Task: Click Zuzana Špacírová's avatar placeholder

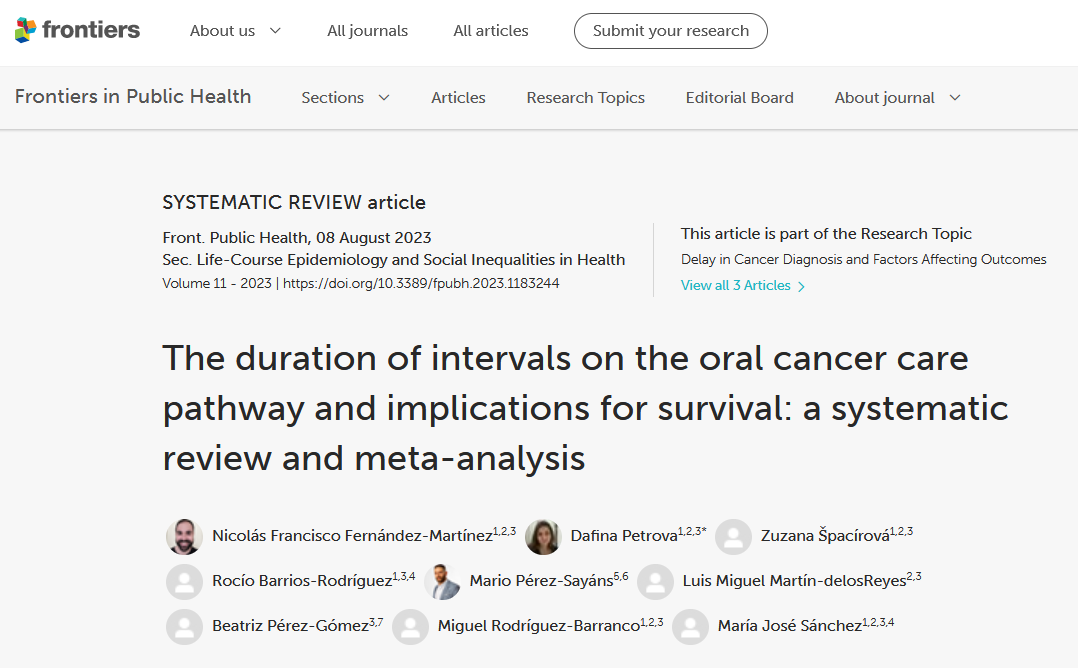Action: click(x=733, y=536)
